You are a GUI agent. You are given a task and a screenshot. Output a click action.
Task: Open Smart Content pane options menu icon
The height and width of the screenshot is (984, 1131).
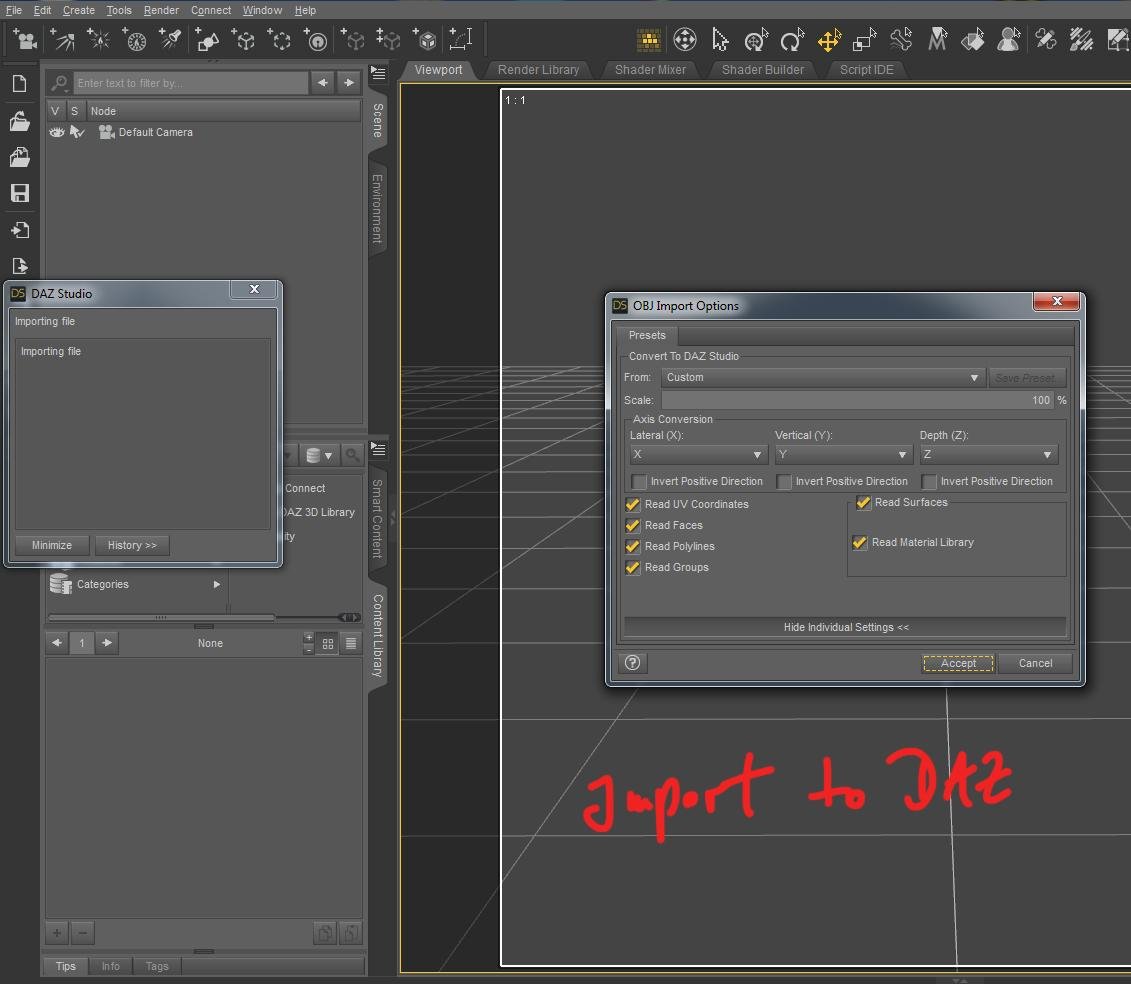point(378,449)
